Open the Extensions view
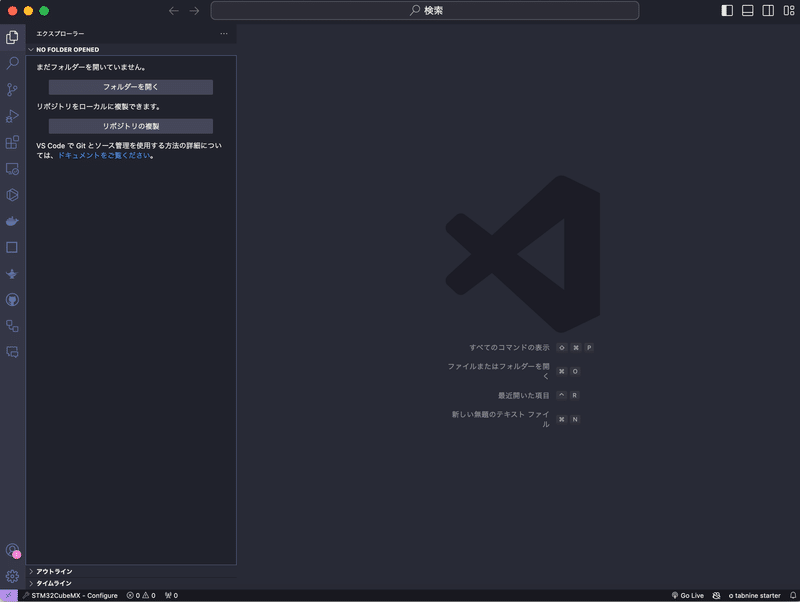 pyautogui.click(x=12, y=142)
